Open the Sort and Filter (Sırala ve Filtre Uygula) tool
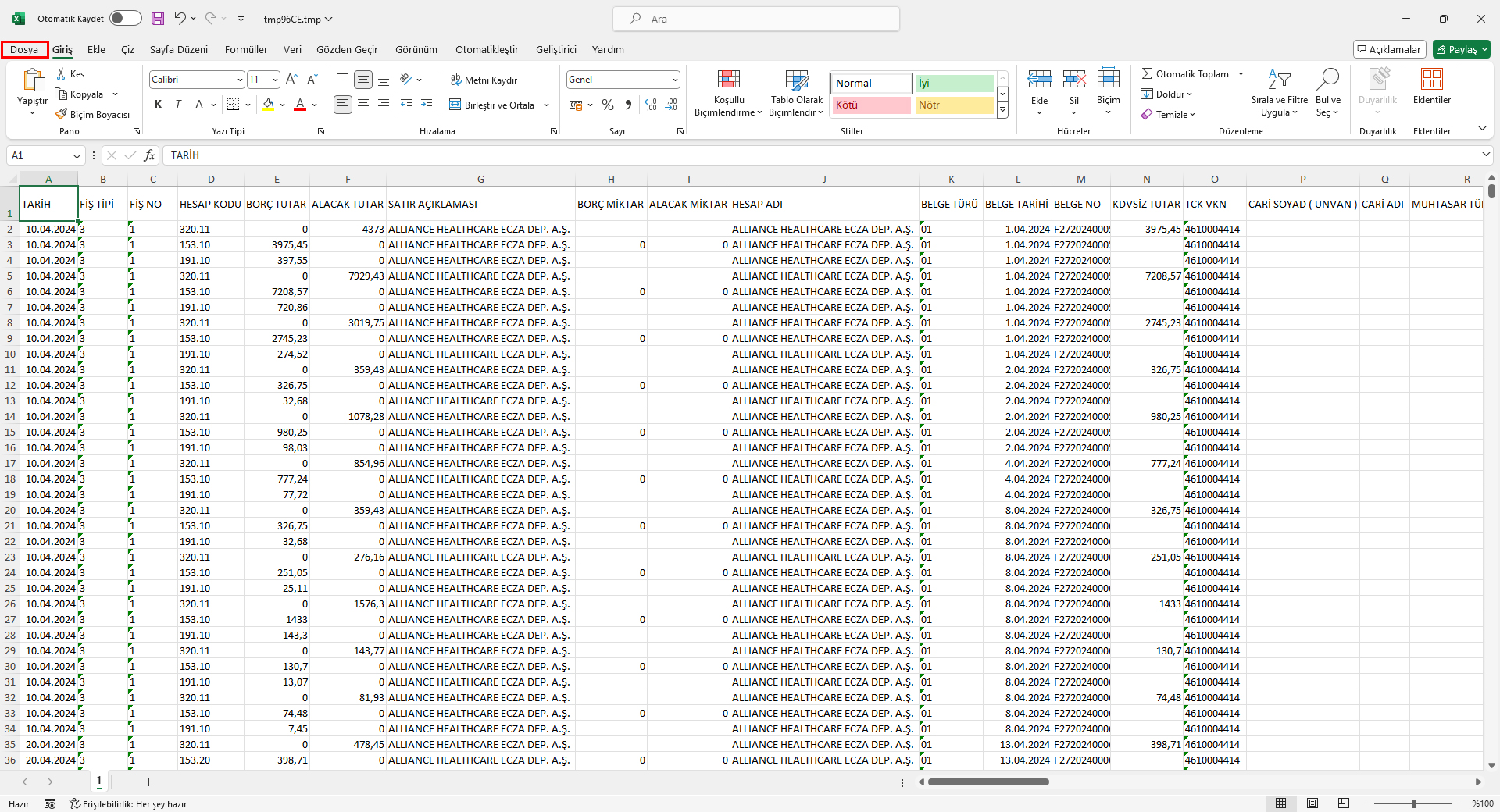Image resolution: width=1500 pixels, height=812 pixels. coord(1279,93)
